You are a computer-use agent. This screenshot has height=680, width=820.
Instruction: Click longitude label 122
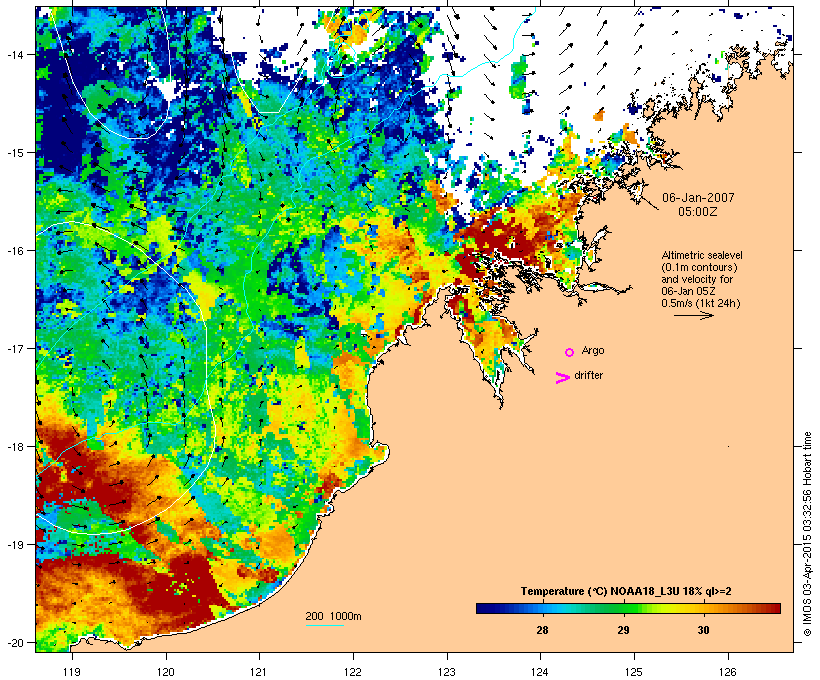coord(353,672)
